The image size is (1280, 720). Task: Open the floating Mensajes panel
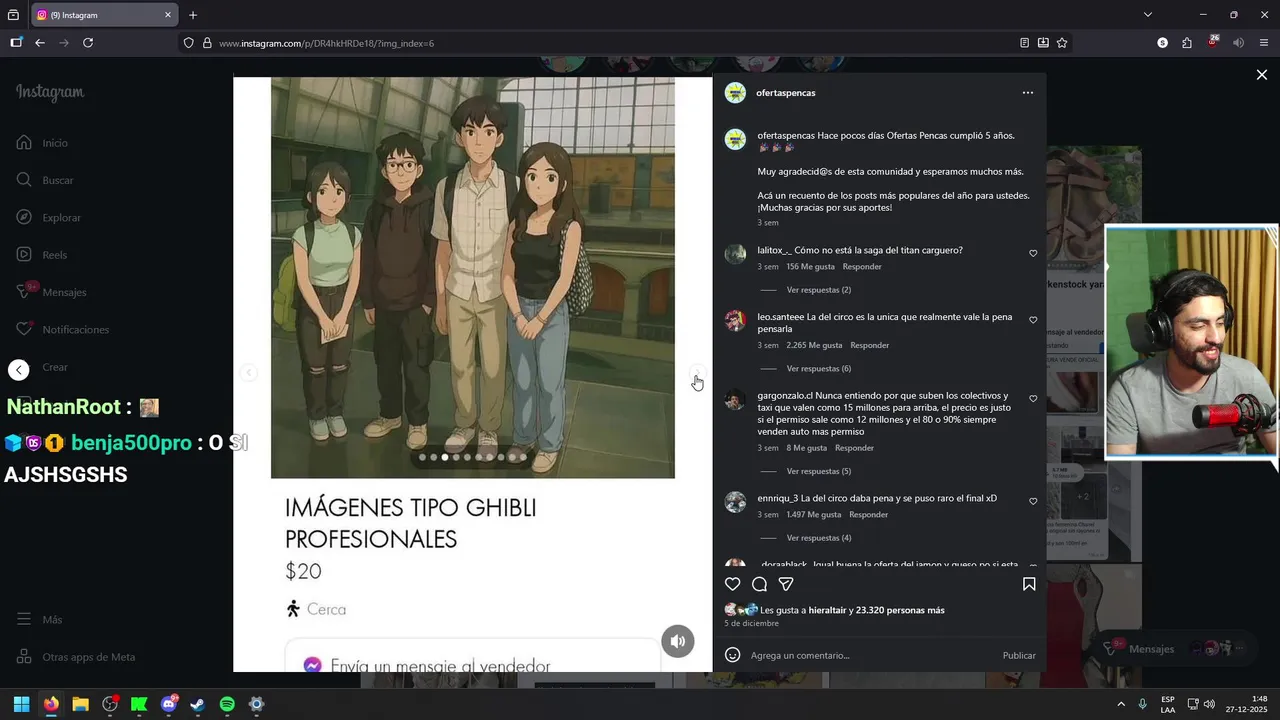(1174, 649)
